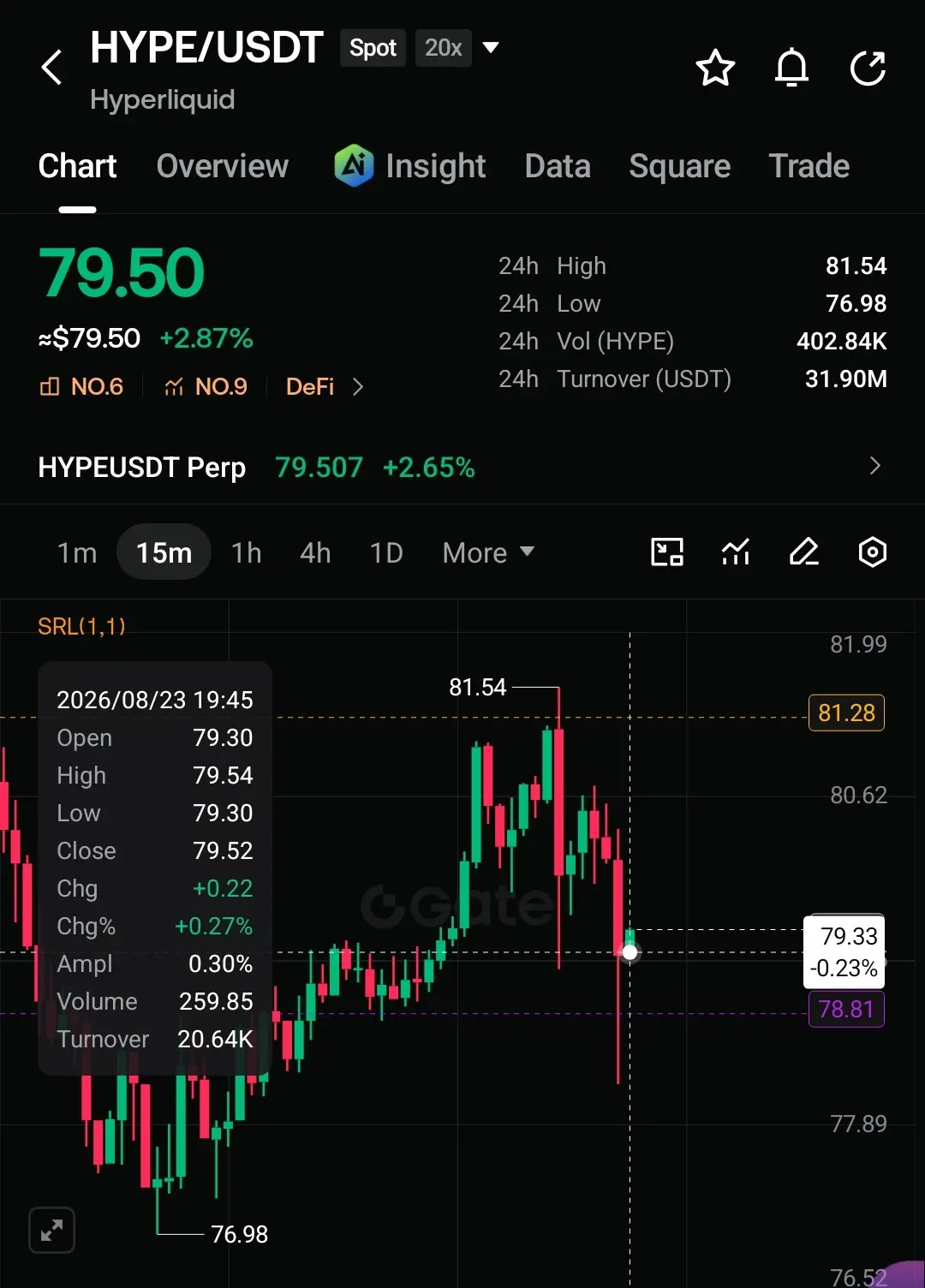The image size is (925, 1288).
Task: Tap the 81.54 high marker label
Action: (478, 688)
